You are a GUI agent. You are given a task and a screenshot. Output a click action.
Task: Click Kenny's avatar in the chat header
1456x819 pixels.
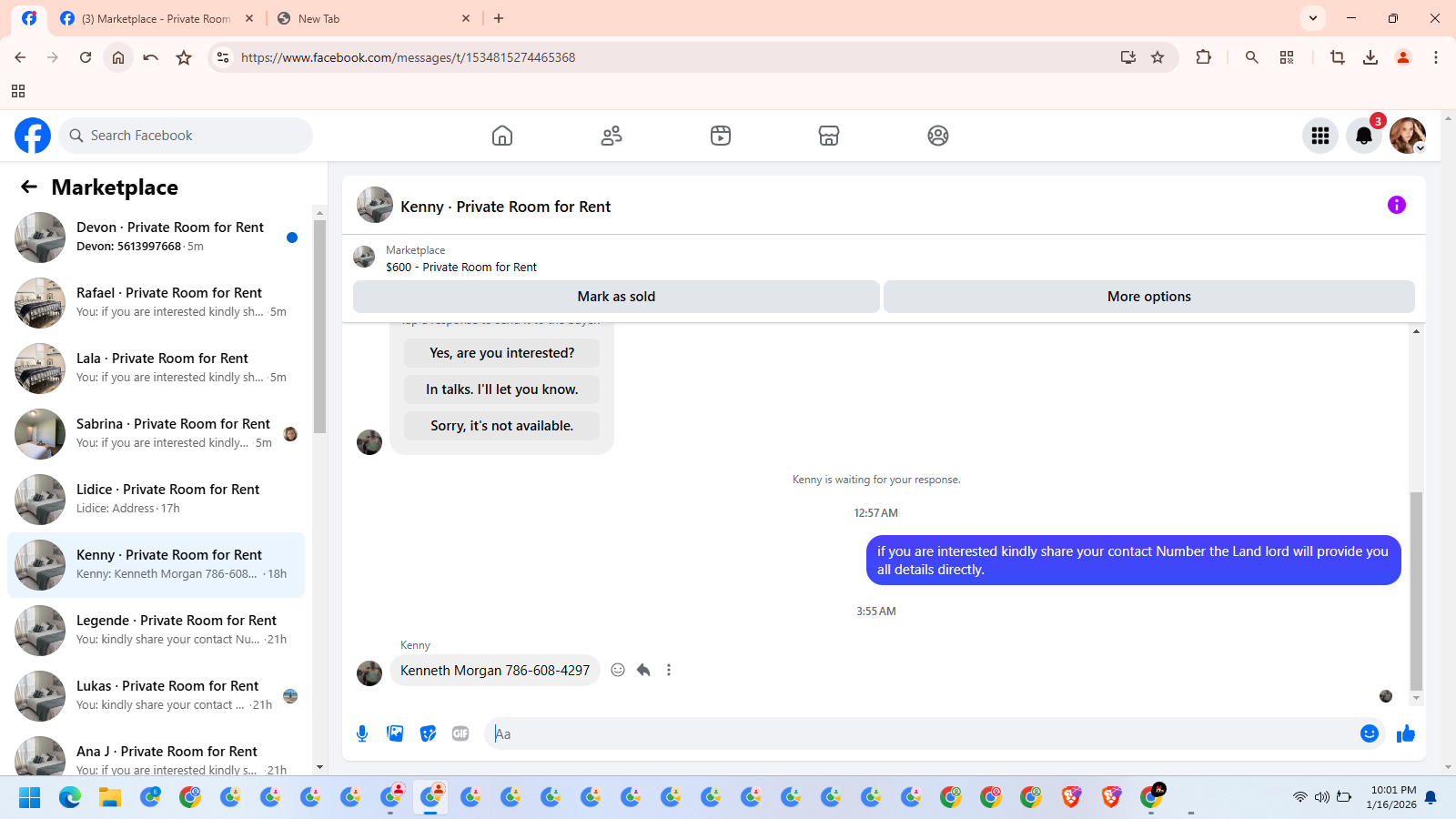coord(375,206)
